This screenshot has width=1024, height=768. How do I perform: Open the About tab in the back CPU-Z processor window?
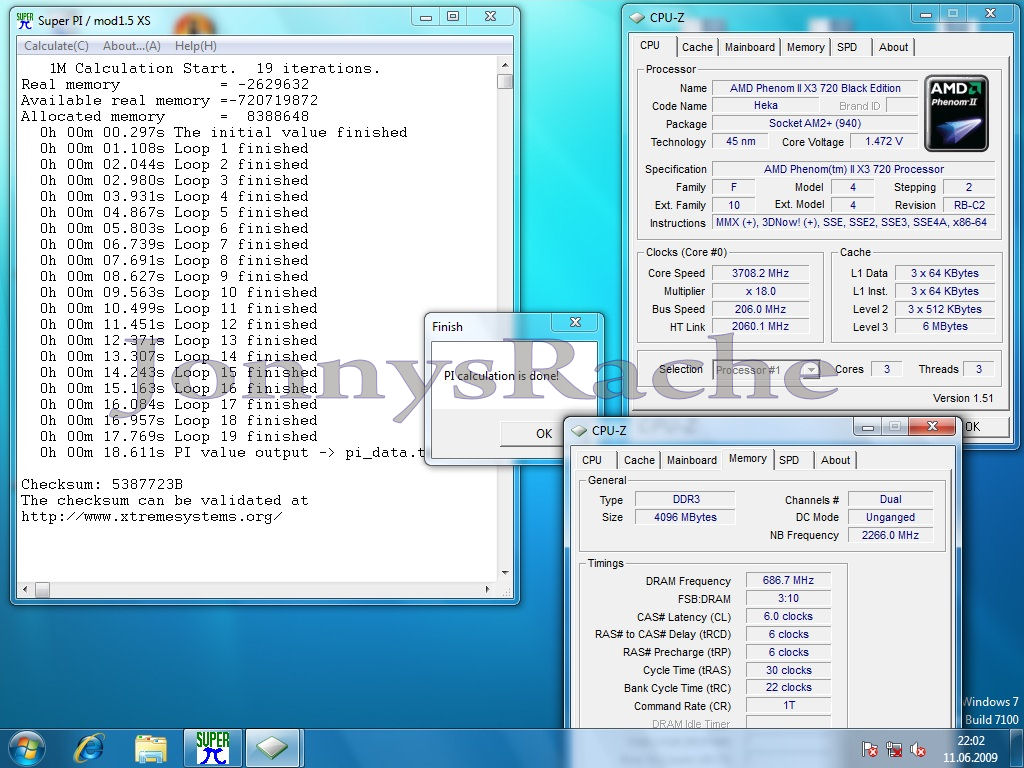click(893, 47)
